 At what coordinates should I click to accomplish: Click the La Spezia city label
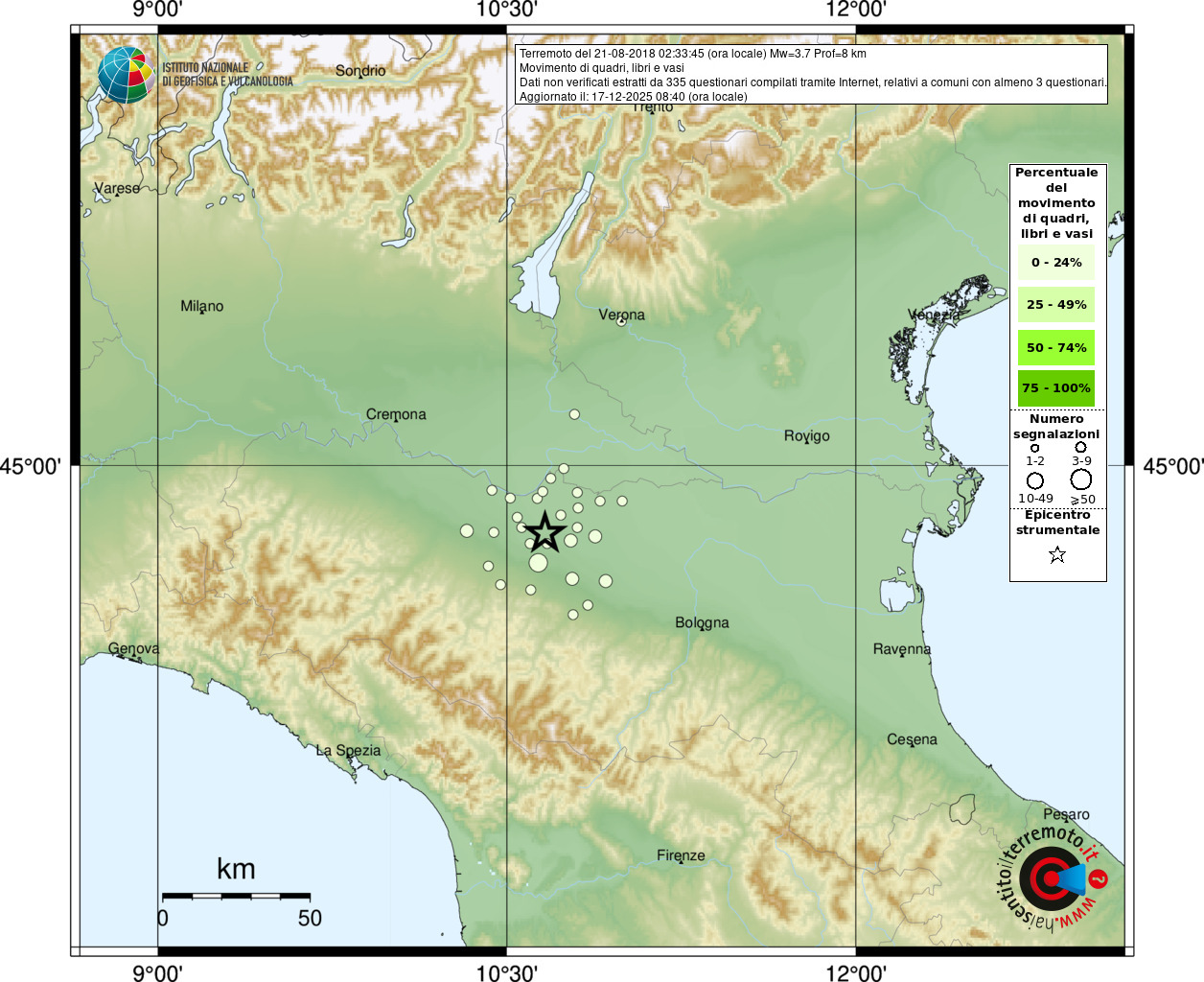click(349, 751)
